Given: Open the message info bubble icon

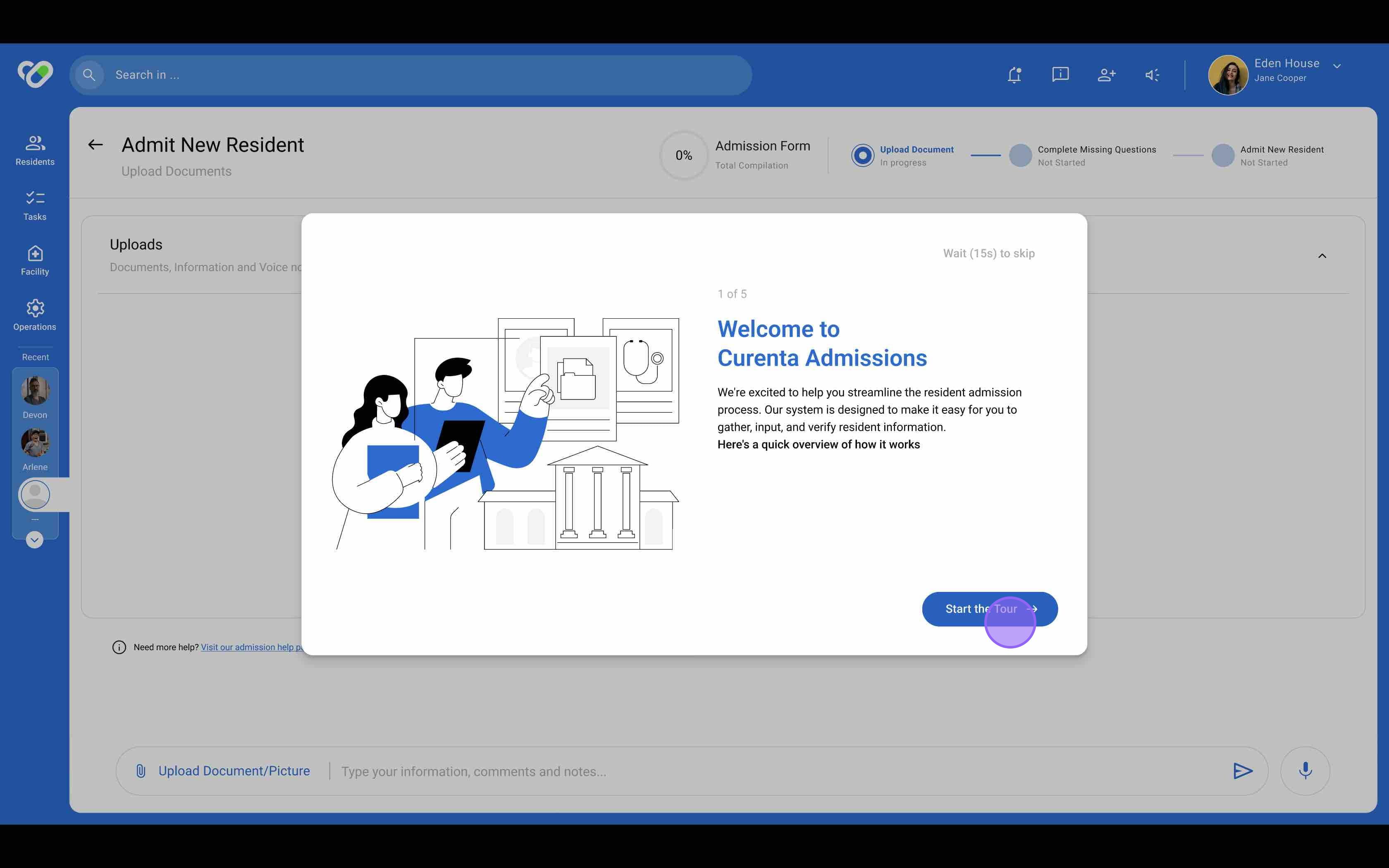Looking at the screenshot, I should [1060, 75].
